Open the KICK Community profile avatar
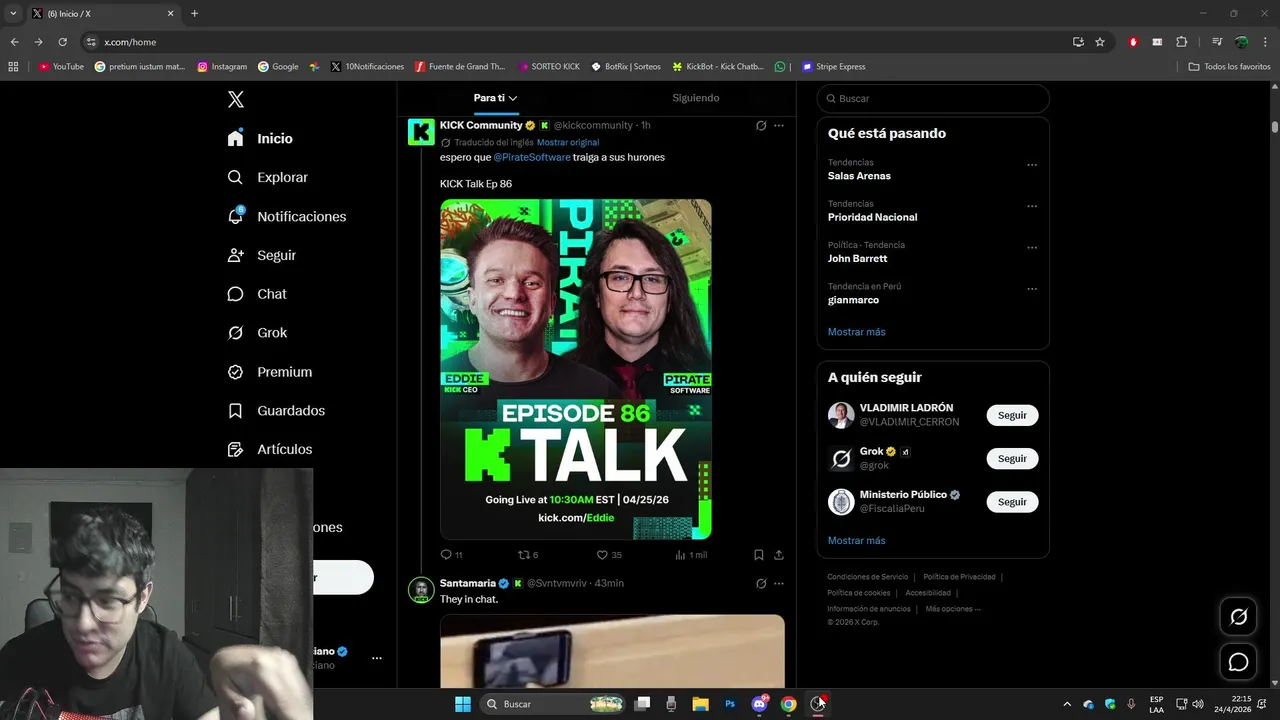Image resolution: width=1280 pixels, height=720 pixels. [x=421, y=131]
